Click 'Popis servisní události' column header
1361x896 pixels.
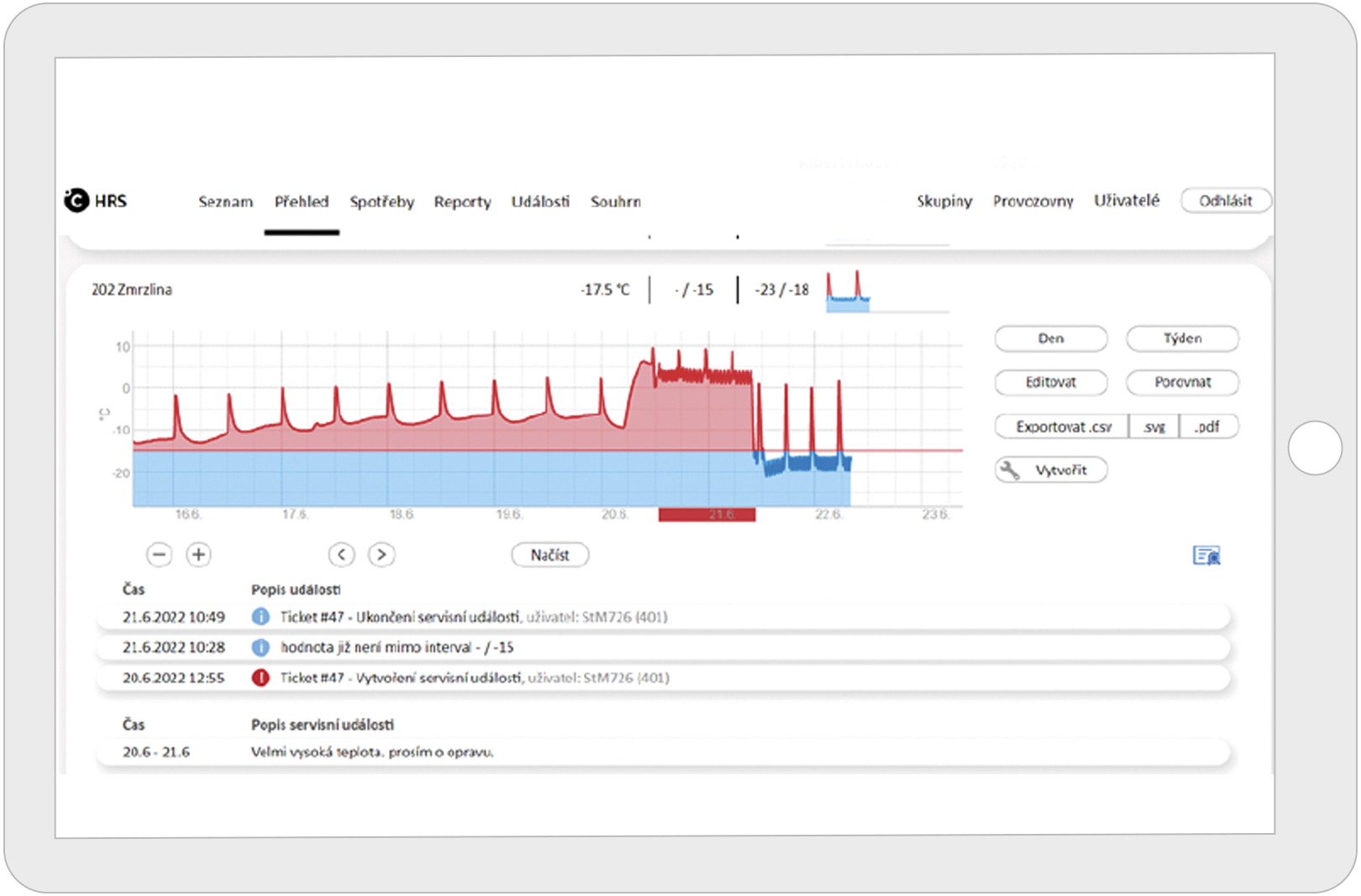coord(323,725)
